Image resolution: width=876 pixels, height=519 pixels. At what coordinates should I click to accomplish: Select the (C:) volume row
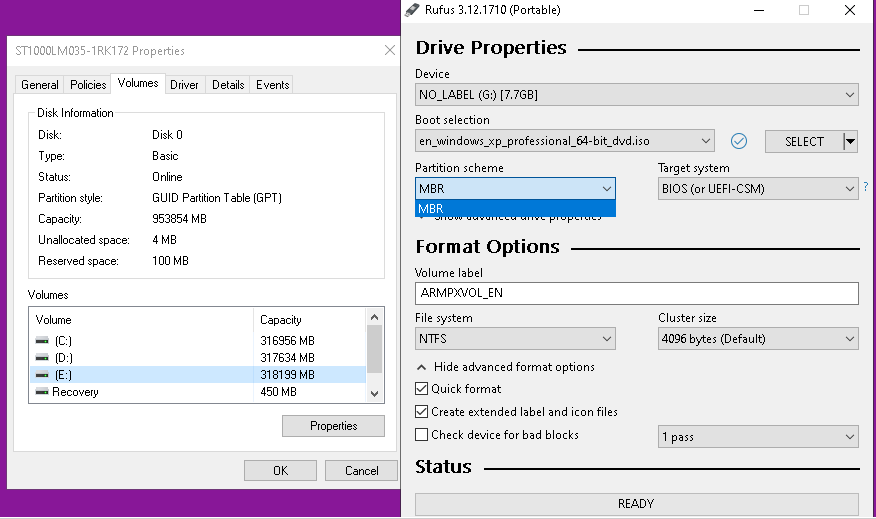pyautogui.click(x=198, y=340)
